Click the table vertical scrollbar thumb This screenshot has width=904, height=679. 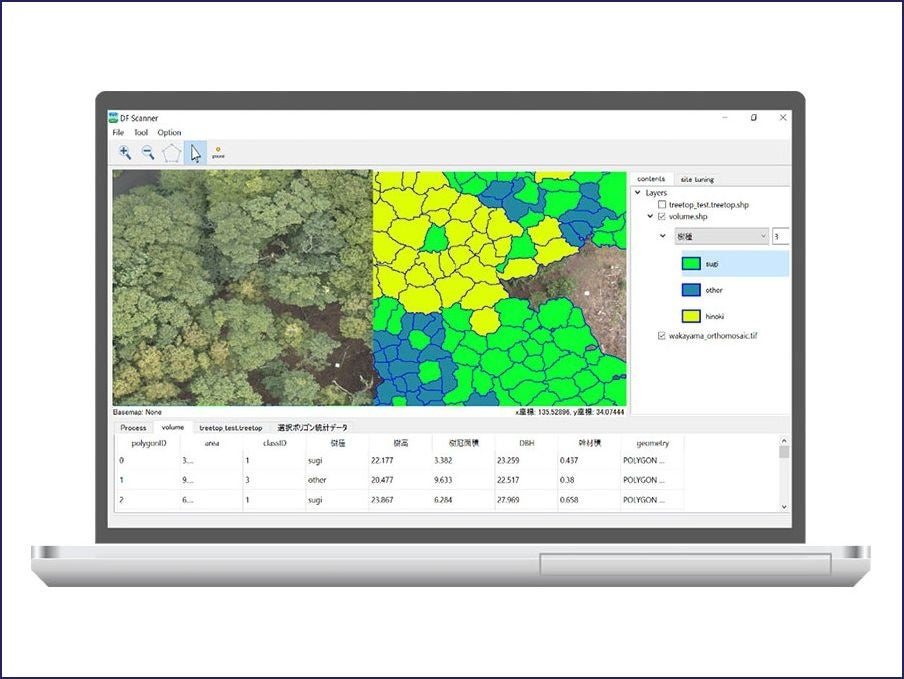pos(784,452)
